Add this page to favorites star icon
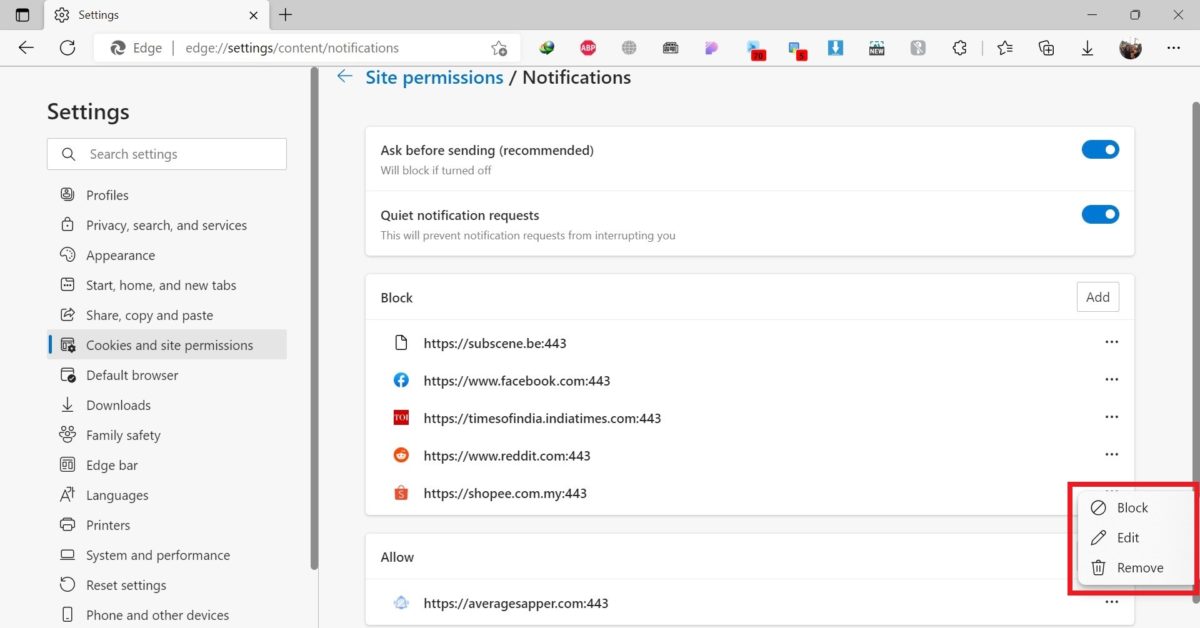The width and height of the screenshot is (1200, 628). (499, 48)
